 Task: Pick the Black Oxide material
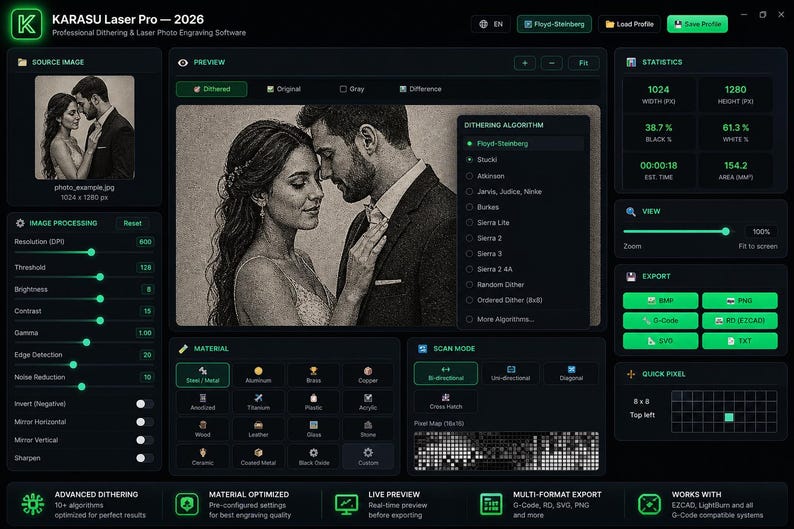pos(313,456)
